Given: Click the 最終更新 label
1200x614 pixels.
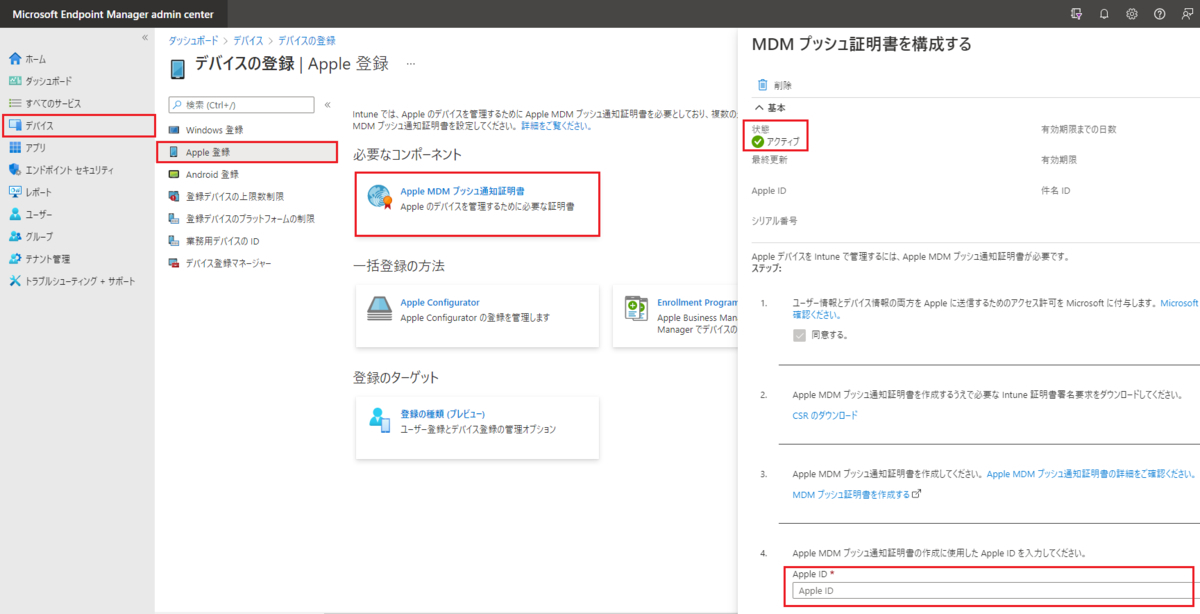Looking at the screenshot, I should coord(769,159).
